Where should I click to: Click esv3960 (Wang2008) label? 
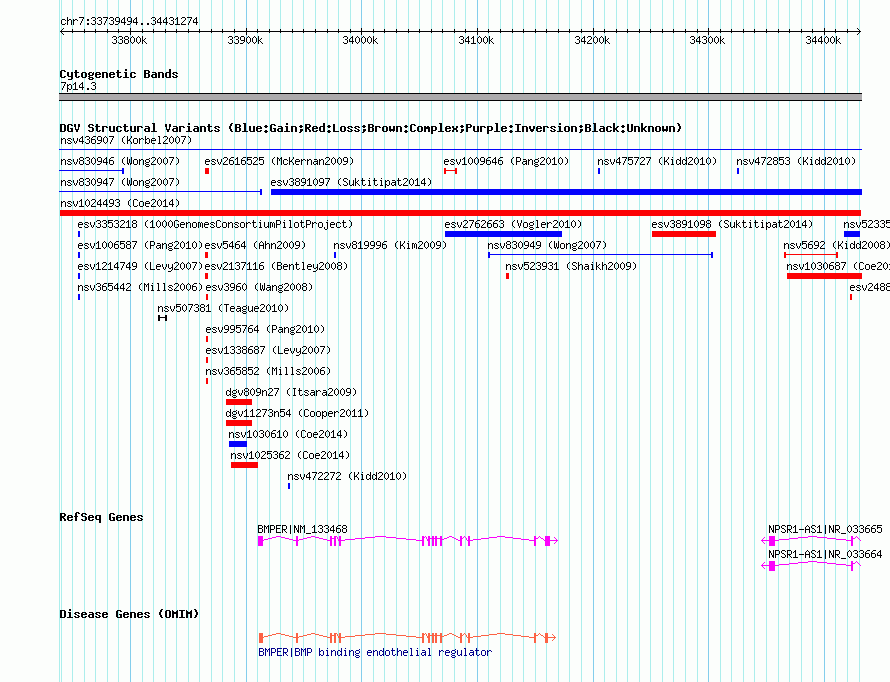[x=259, y=287]
